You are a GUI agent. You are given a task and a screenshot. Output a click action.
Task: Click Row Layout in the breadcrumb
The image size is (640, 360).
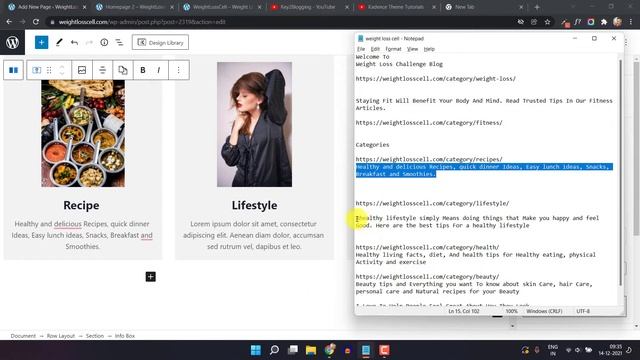pyautogui.click(x=61, y=336)
